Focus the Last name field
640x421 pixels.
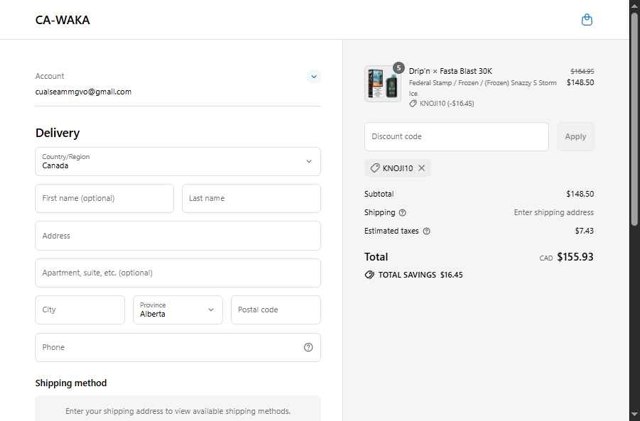coord(251,198)
